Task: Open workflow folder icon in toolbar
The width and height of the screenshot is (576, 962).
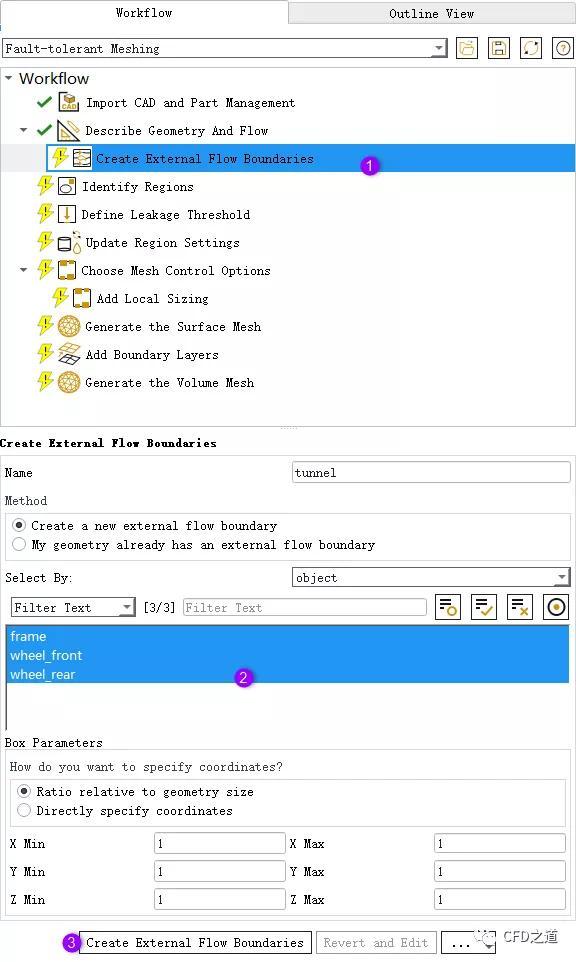Action: click(467, 48)
